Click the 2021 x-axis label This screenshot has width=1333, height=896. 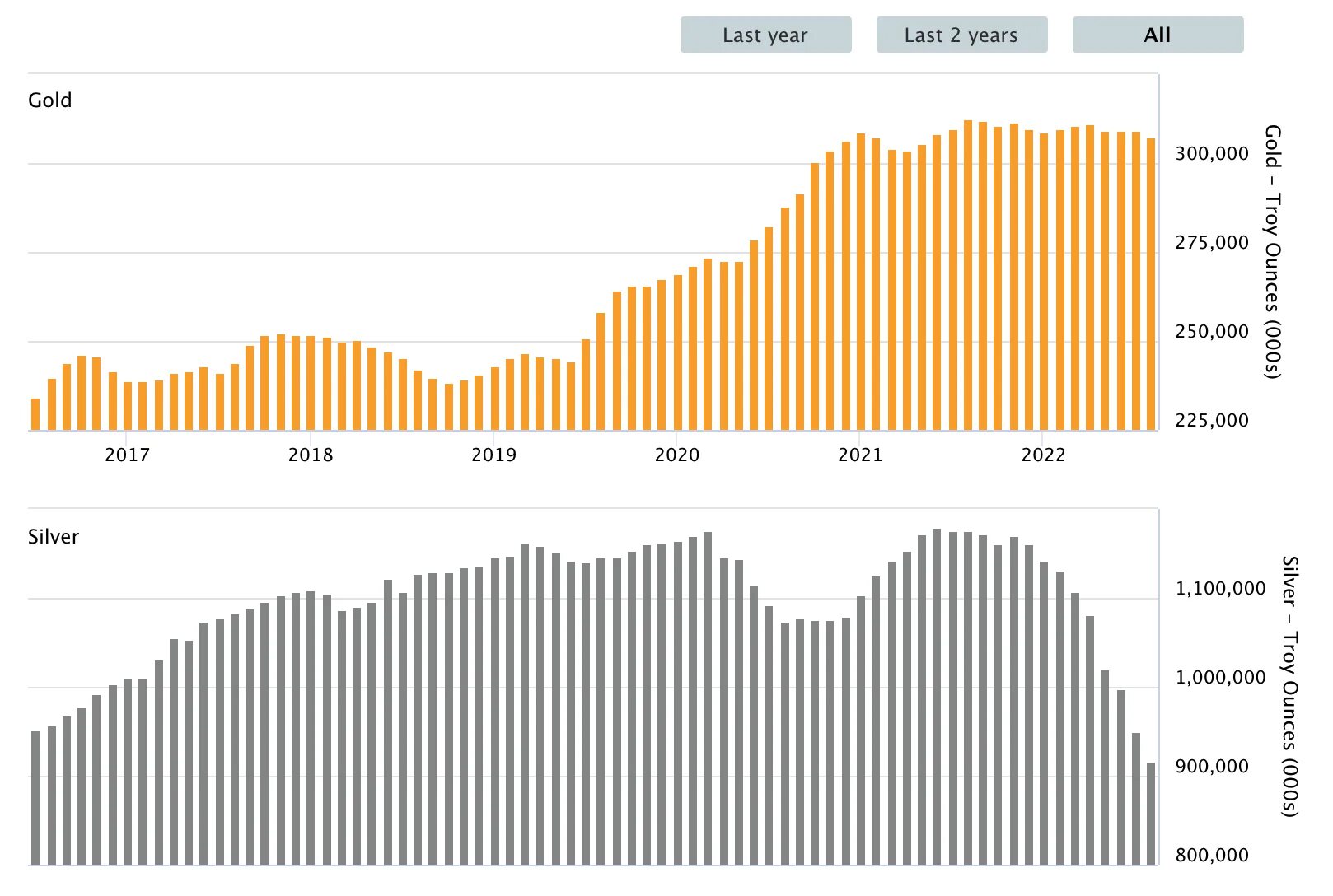[x=860, y=455]
